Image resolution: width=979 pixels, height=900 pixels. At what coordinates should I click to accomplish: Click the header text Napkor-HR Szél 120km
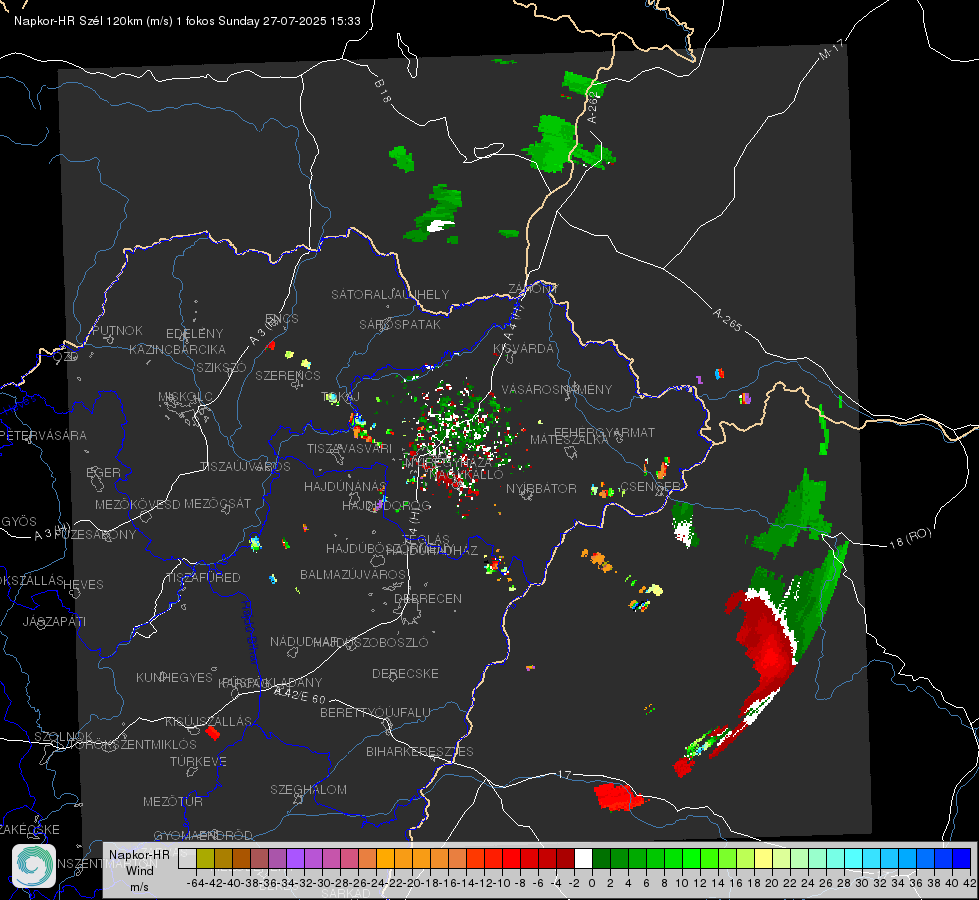tap(79, 21)
